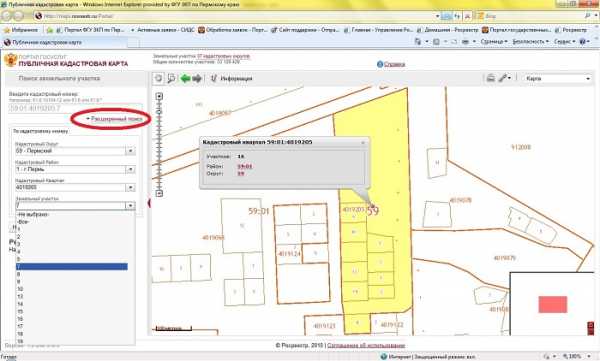Toggle the Расширенный поиск advanced search expander
This screenshot has width=600, height=361.
click(x=114, y=119)
